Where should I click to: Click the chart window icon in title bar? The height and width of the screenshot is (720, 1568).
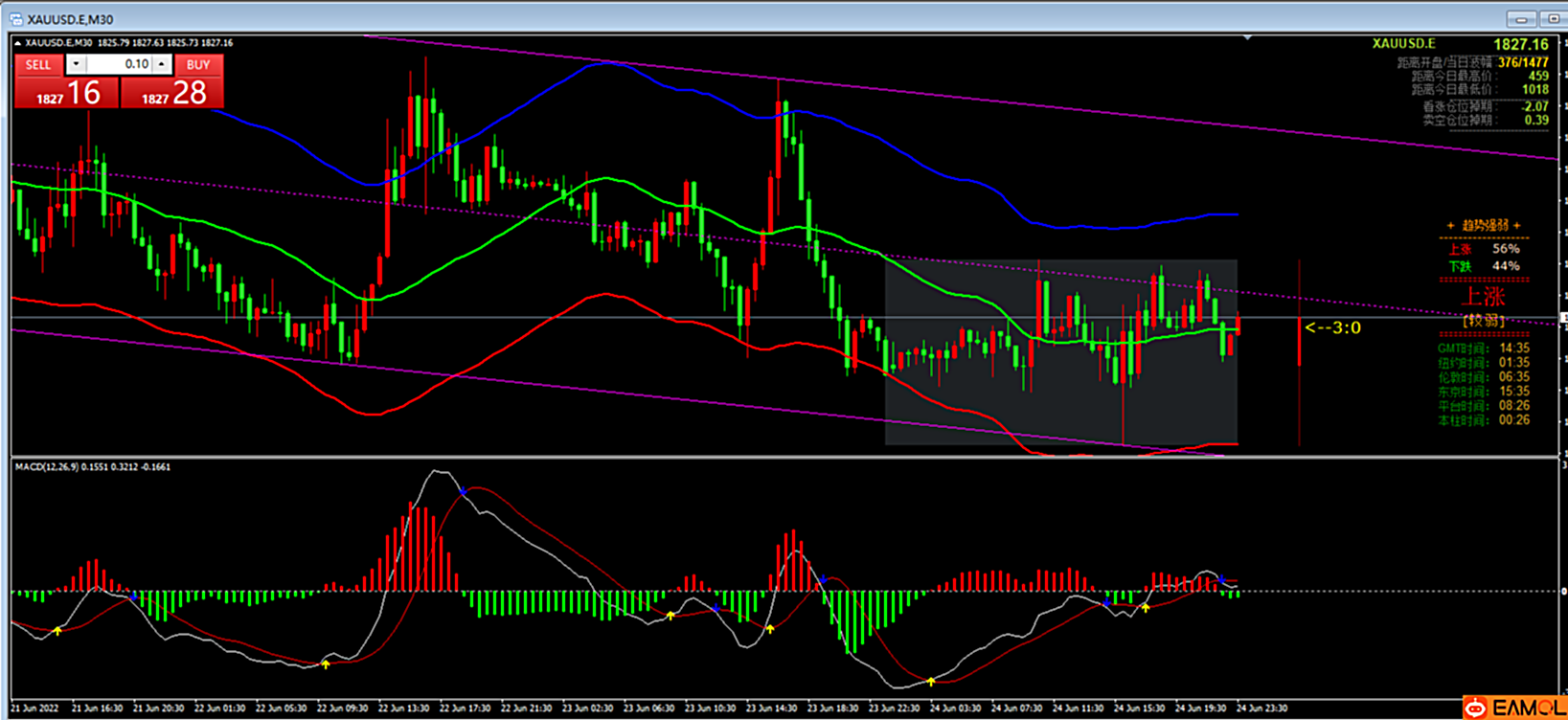[15, 19]
